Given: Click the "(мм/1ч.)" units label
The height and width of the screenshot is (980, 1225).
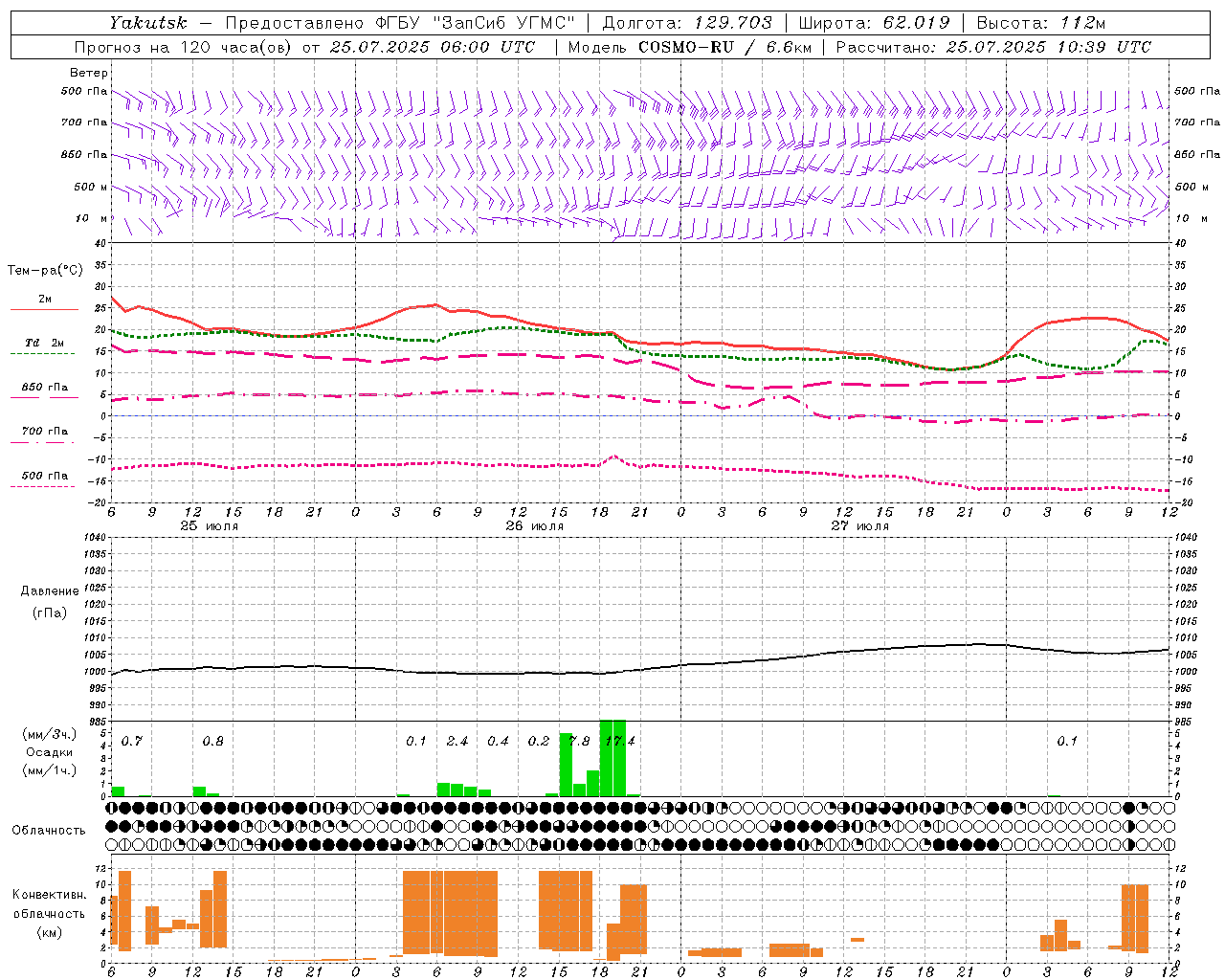Looking at the screenshot, I should [x=50, y=770].
